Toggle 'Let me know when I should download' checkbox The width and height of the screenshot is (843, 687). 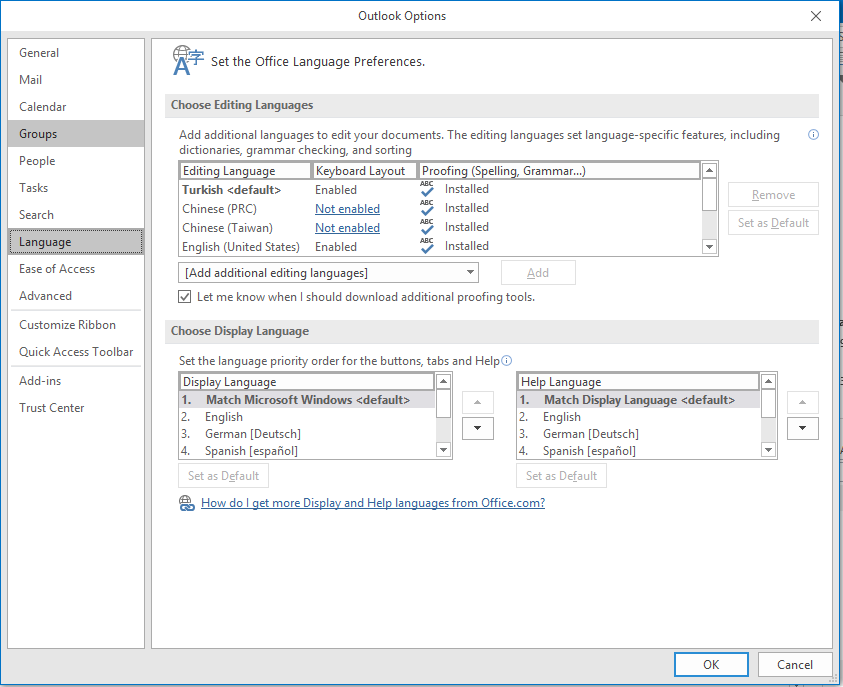click(x=184, y=297)
